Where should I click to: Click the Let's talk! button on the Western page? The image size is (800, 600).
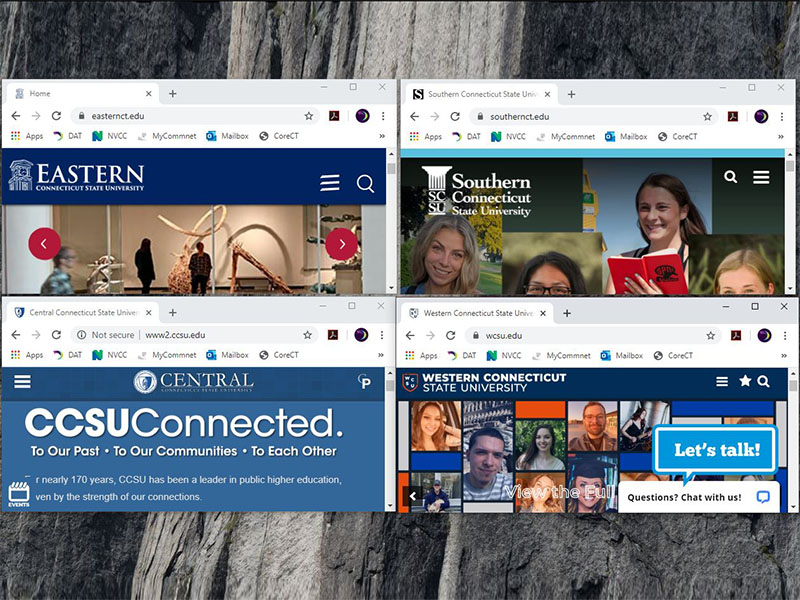coord(716,449)
